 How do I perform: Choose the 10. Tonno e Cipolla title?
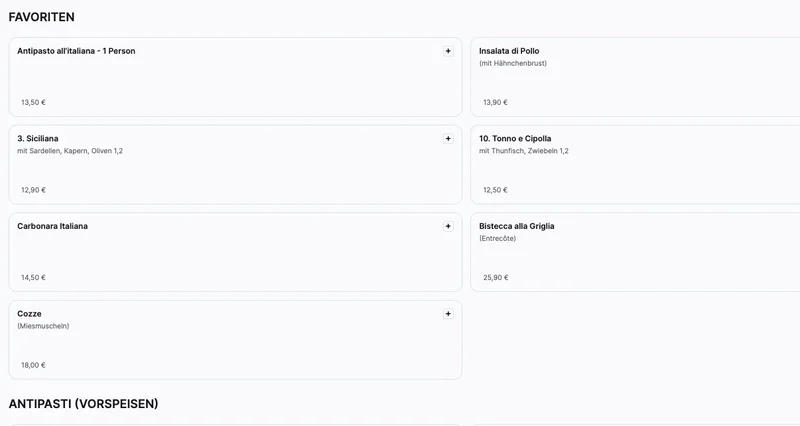(515, 139)
